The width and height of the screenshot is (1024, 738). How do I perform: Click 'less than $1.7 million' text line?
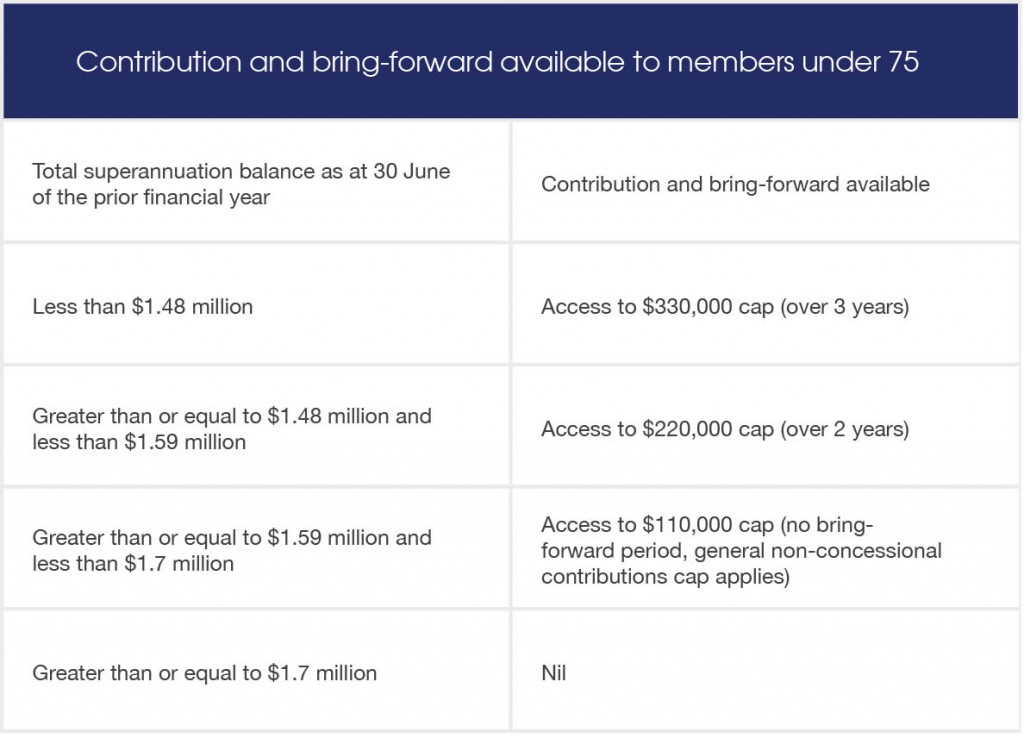[x=133, y=564]
